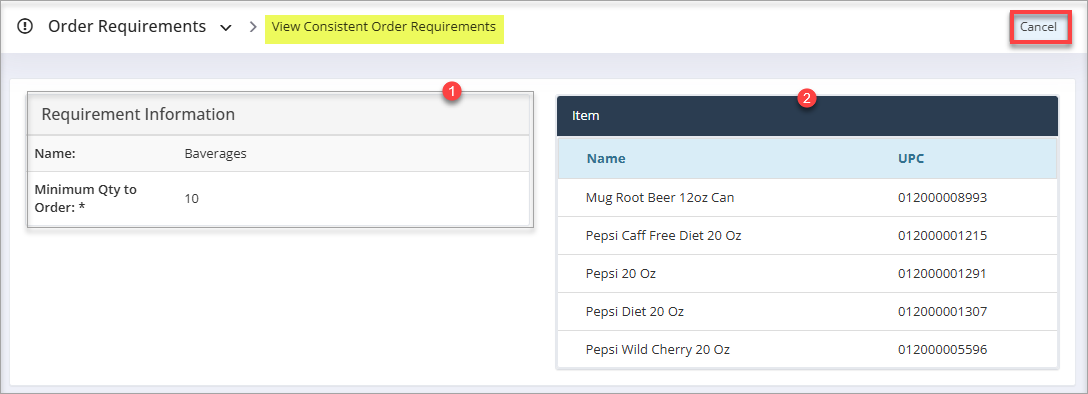1088x394 pixels.
Task: Select the Pepsi 20 Oz item row
Action: click(808, 273)
